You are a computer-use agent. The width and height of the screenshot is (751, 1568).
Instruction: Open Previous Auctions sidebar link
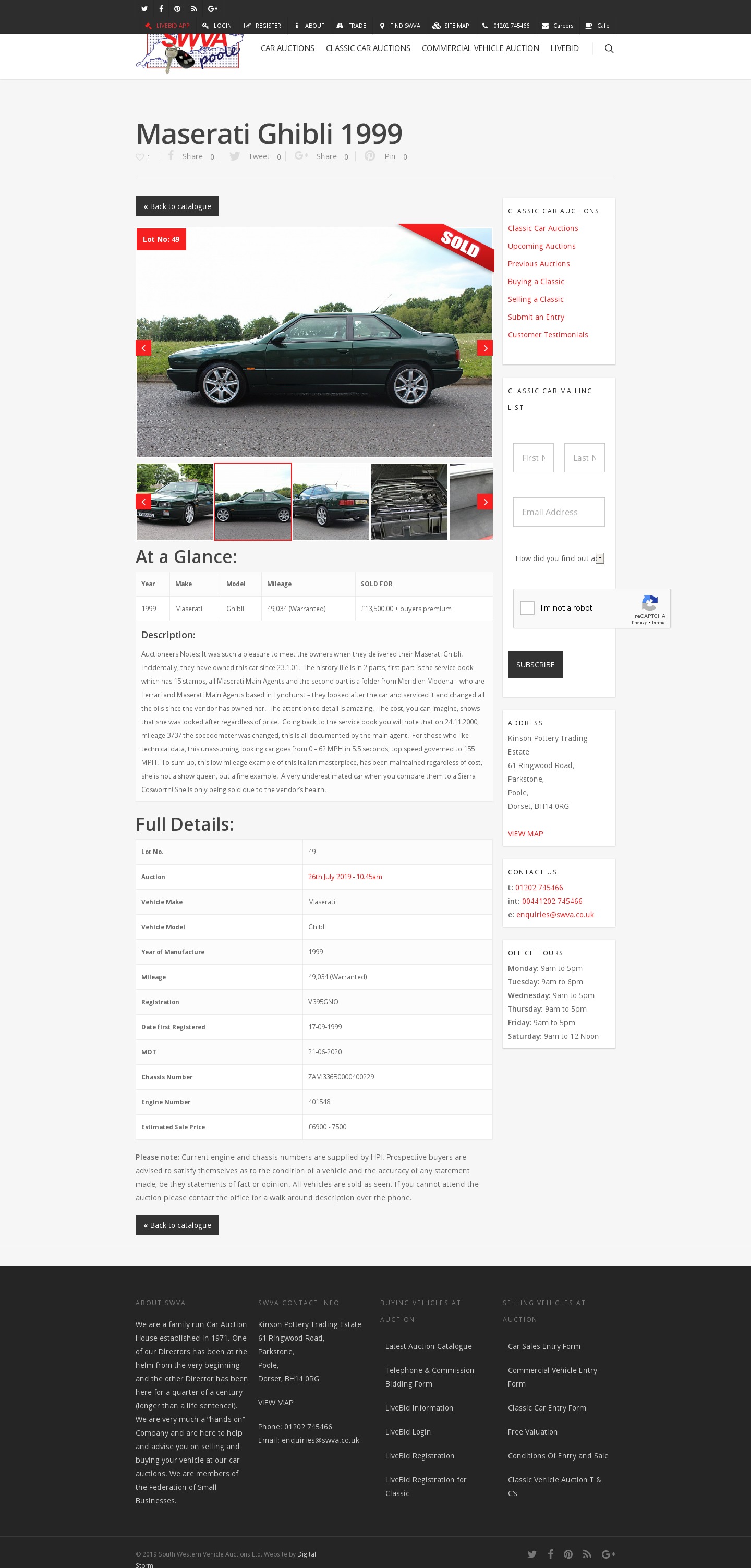click(539, 263)
